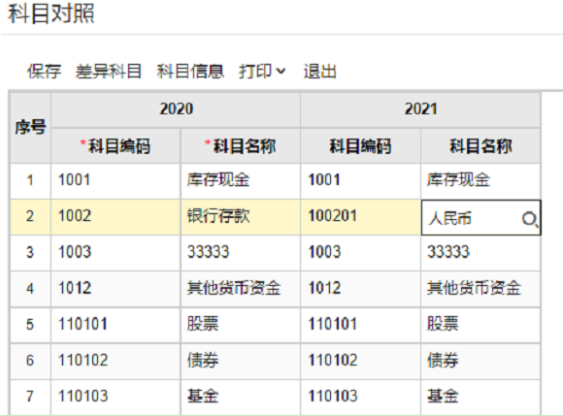Click the search icon in 人民币 cell
This screenshot has height=416, width=563.
(530, 219)
